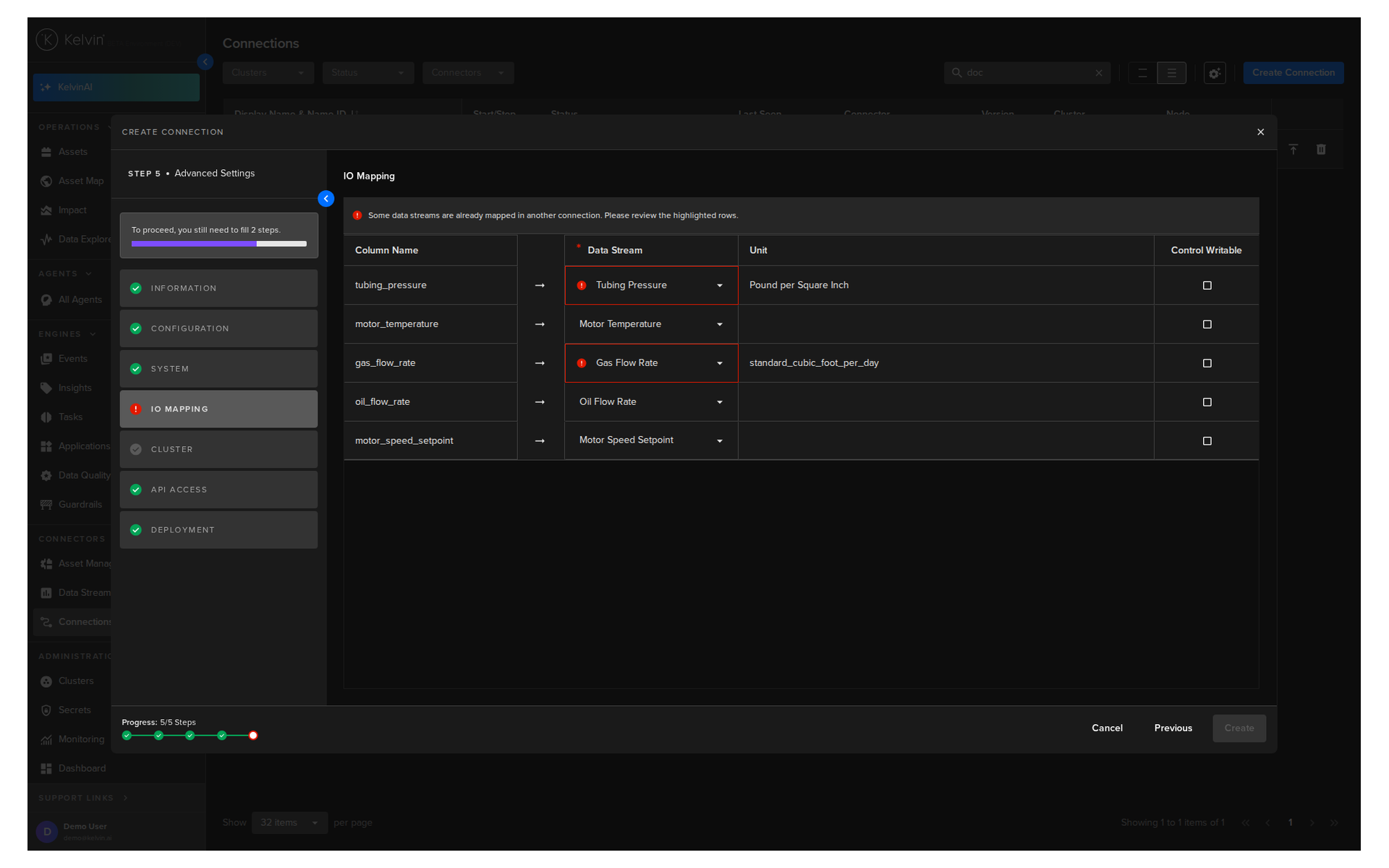Viewport: 1389px width, 868px height.
Task: Open the Events sidebar icon
Action: click(46, 359)
